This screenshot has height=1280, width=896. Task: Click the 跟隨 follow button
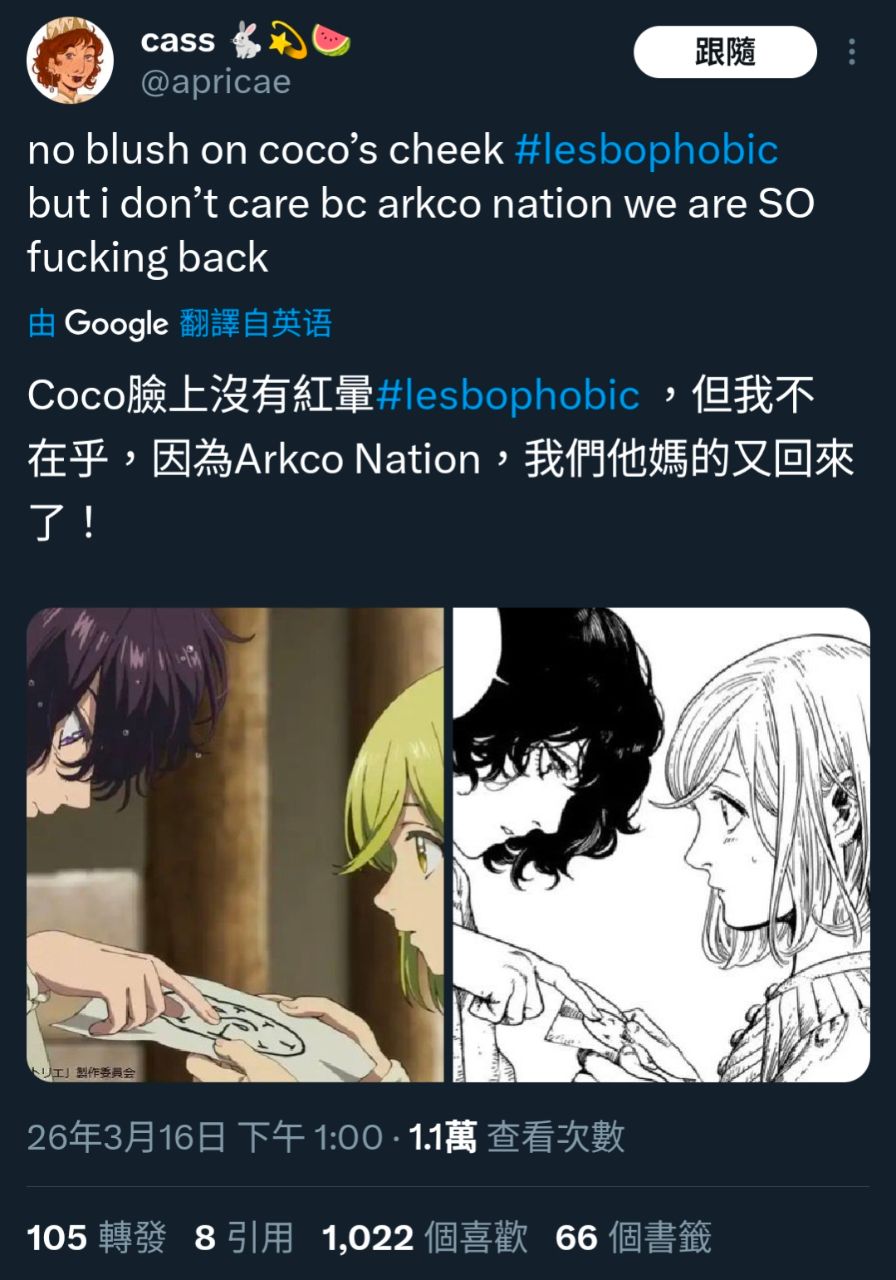pos(725,52)
